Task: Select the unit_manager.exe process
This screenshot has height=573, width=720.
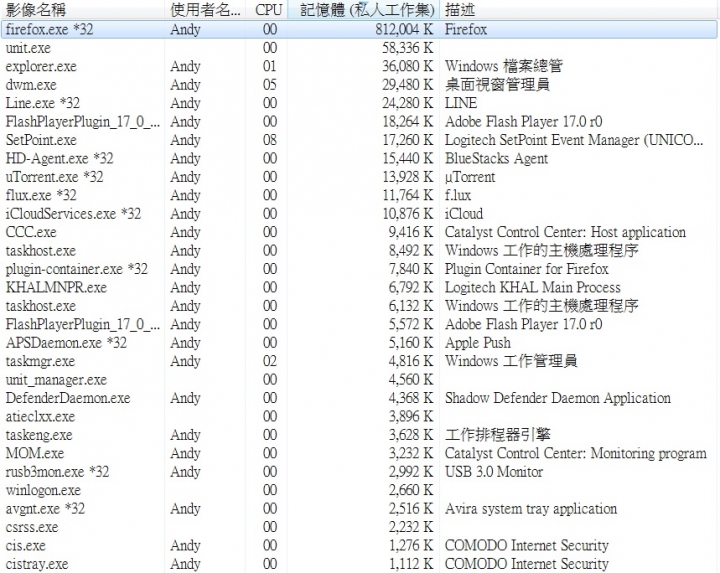Action: click(359, 380)
